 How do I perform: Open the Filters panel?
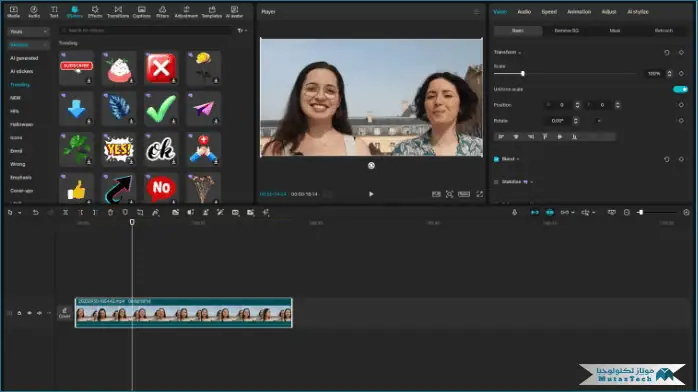[x=162, y=12]
